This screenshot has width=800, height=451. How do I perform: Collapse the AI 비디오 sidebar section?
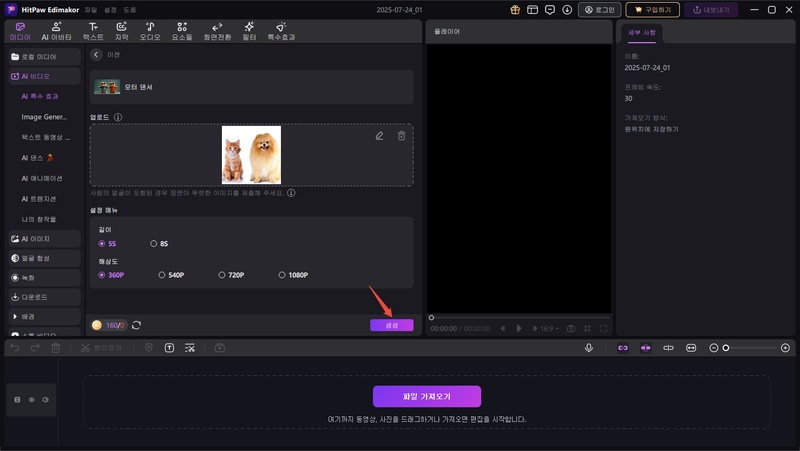pos(44,76)
